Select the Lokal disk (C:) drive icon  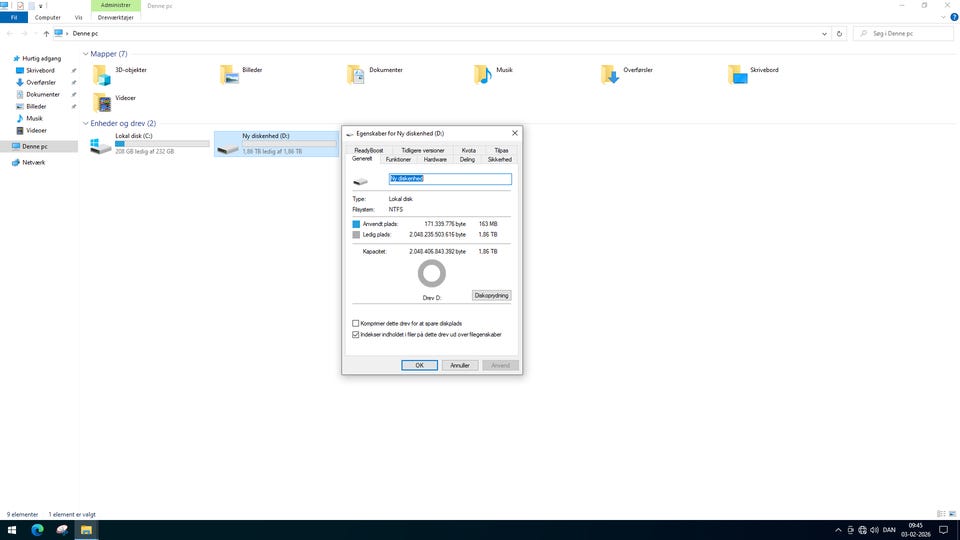click(x=101, y=146)
